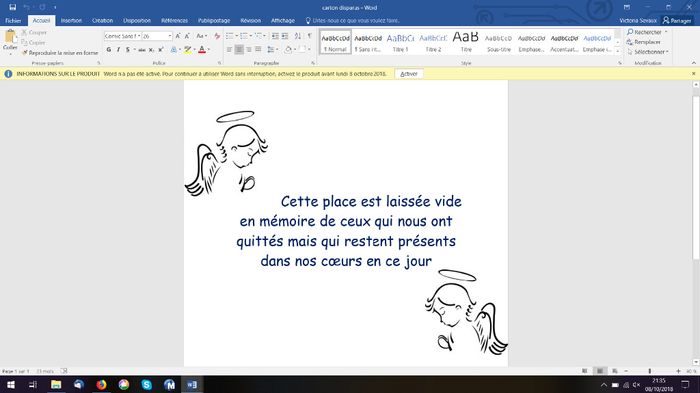700x393 pixels.
Task: Open the font size dropdown showing 26
Action: [x=170, y=36]
